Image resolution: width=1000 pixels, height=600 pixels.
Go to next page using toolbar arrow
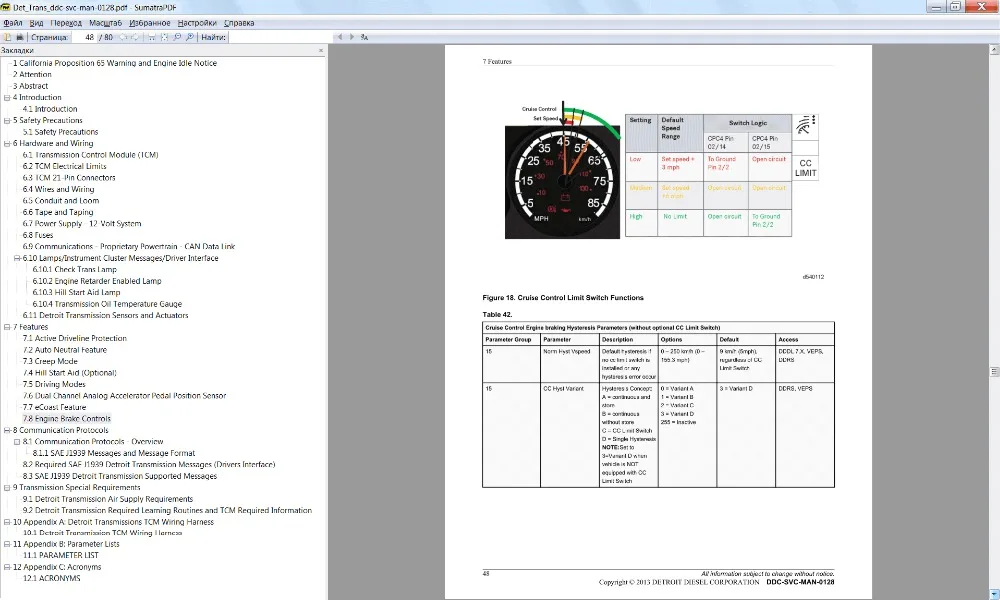pos(134,37)
